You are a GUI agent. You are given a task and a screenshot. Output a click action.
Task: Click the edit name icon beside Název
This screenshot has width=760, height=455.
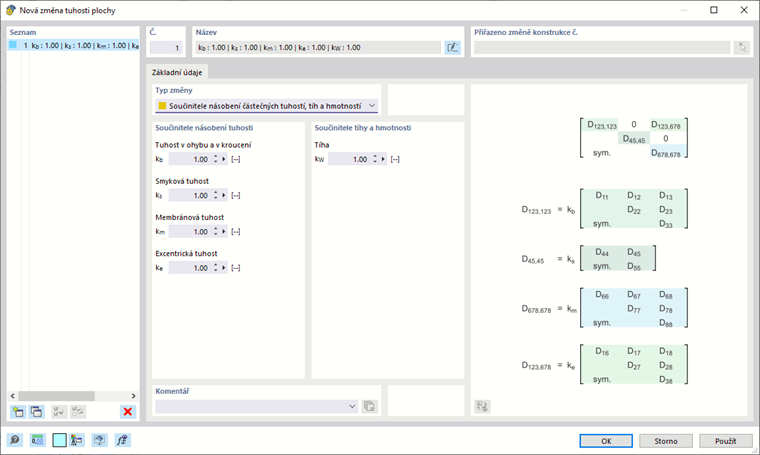click(x=452, y=47)
